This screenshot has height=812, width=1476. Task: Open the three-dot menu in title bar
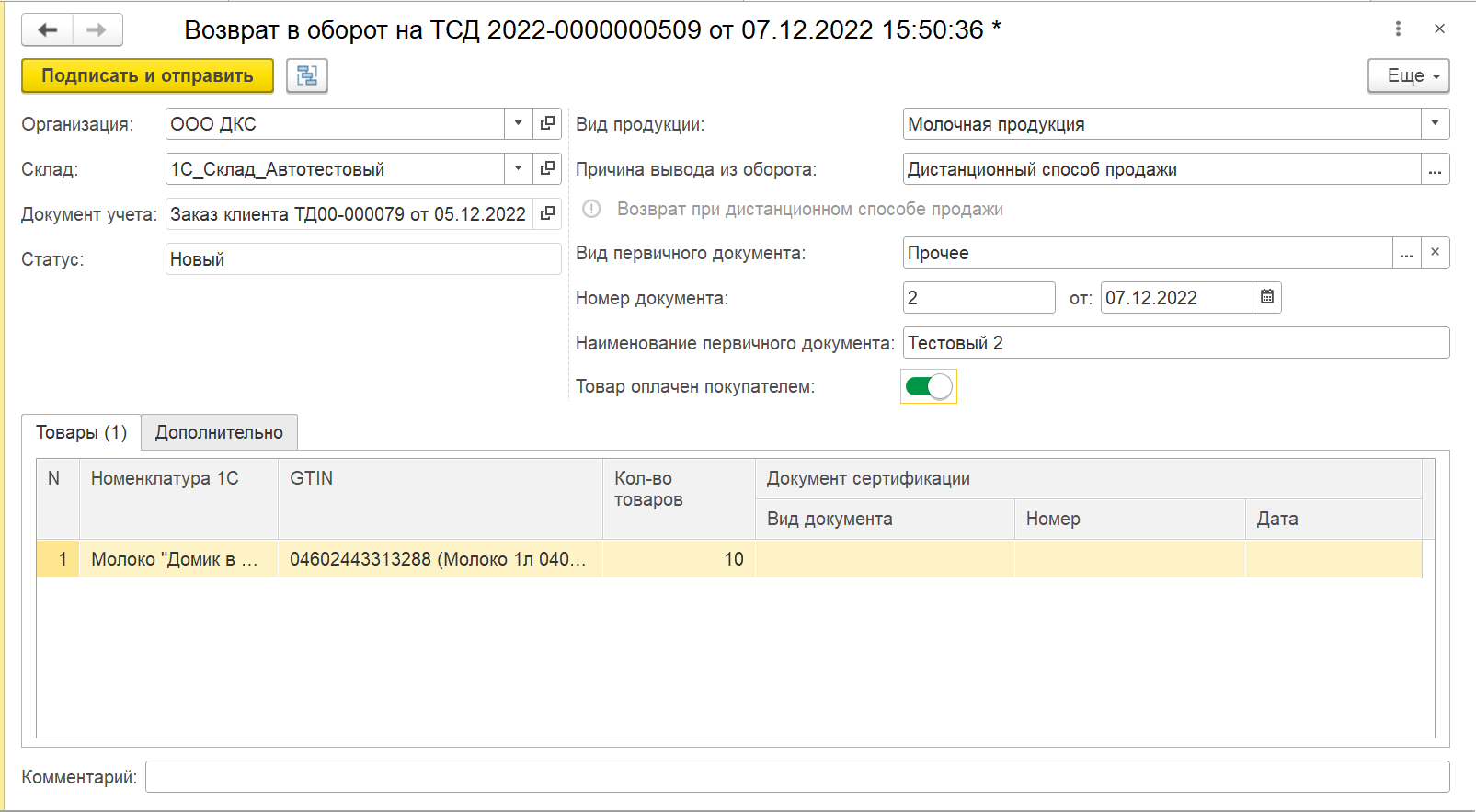[x=1398, y=29]
